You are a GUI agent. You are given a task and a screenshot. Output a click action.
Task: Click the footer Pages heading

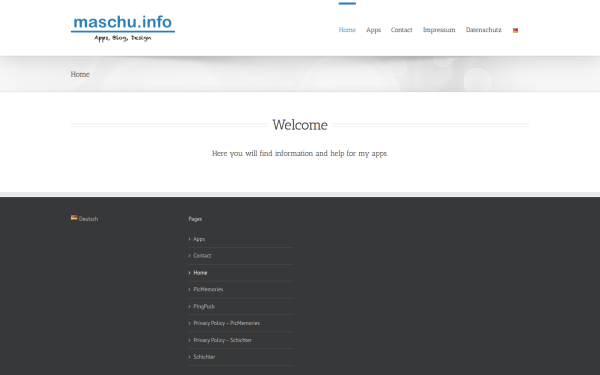click(x=195, y=219)
